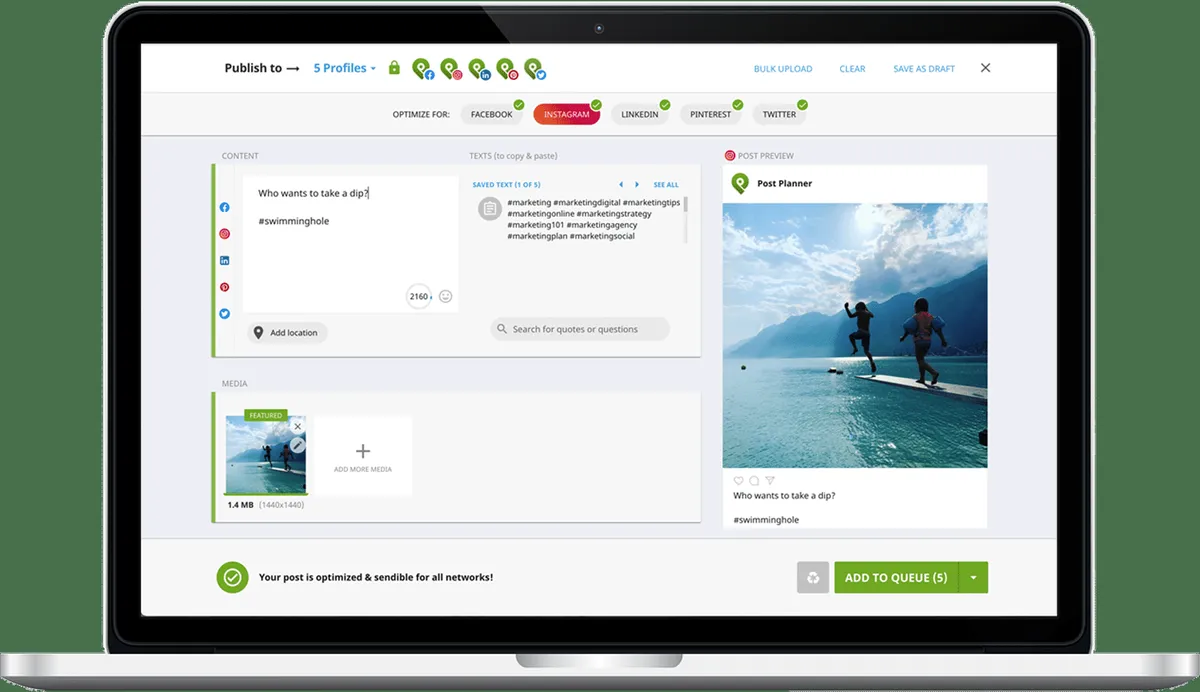The width and height of the screenshot is (1200, 692).
Task: Edit featured image with pencil icon
Action: point(297,446)
